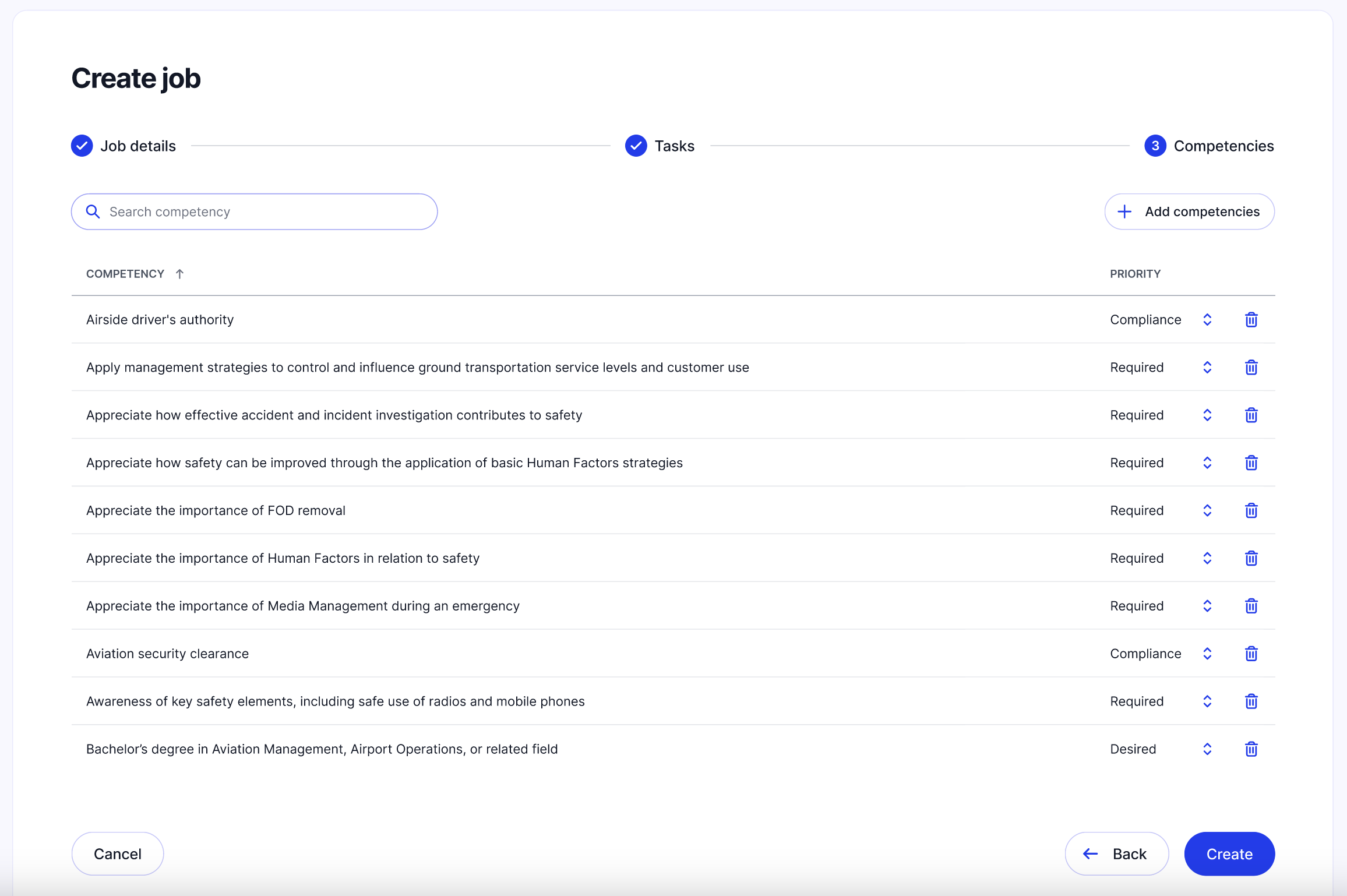Screen dimensions: 1347x896
Task: Delete the ground transportation strategies competency
Action: coord(1251,368)
